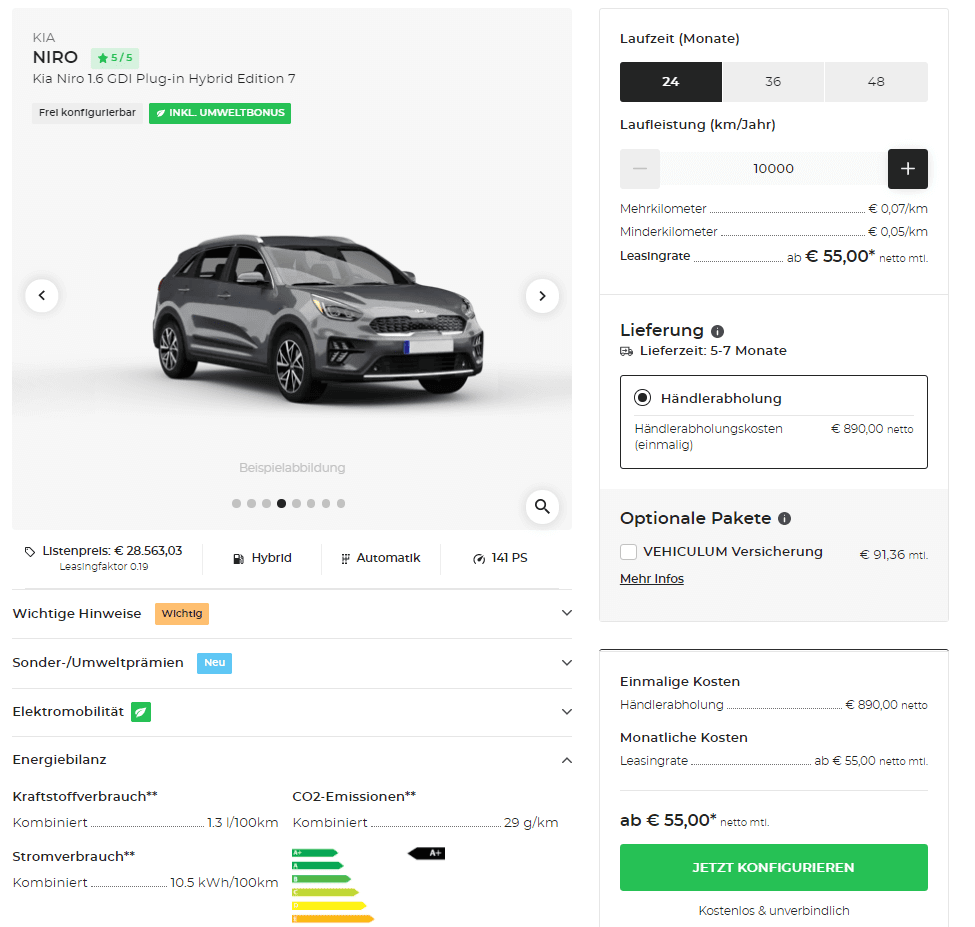Decrease mileage with the minus button
Screen dimensions: 975x927
(x=640, y=168)
